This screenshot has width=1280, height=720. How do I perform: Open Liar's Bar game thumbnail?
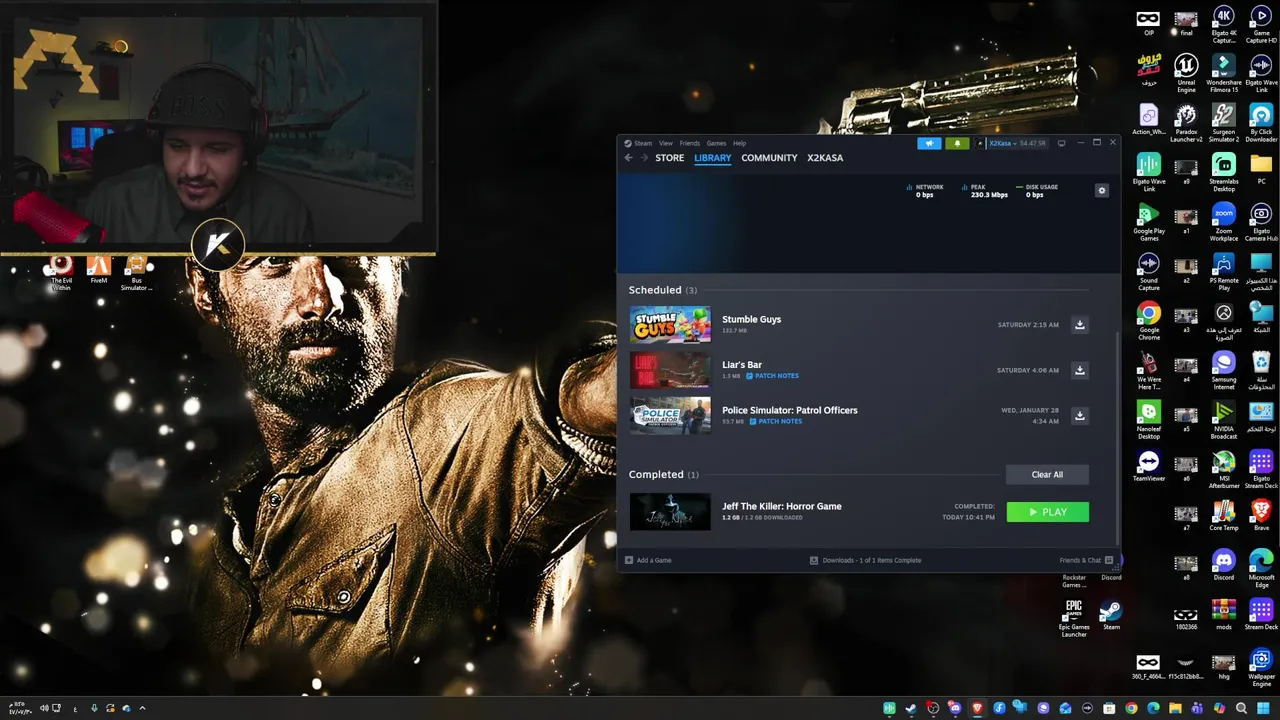tap(670, 370)
